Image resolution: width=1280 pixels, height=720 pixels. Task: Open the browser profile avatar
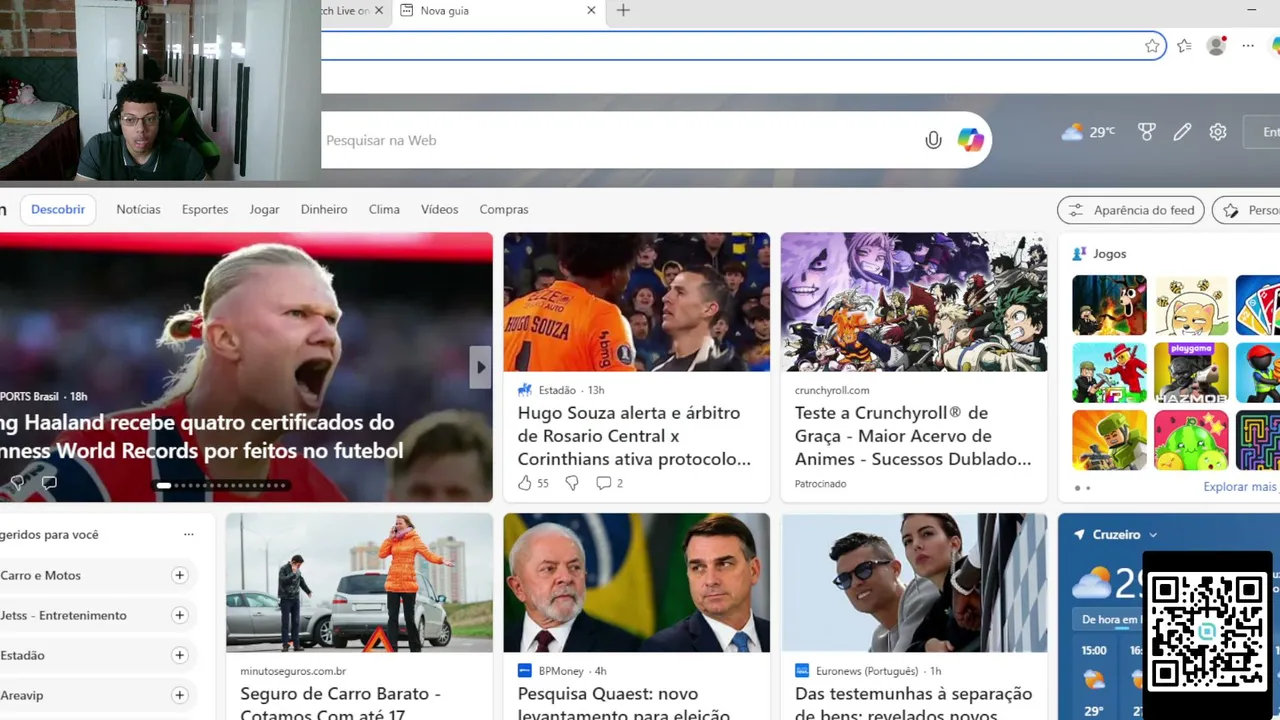tap(1216, 46)
